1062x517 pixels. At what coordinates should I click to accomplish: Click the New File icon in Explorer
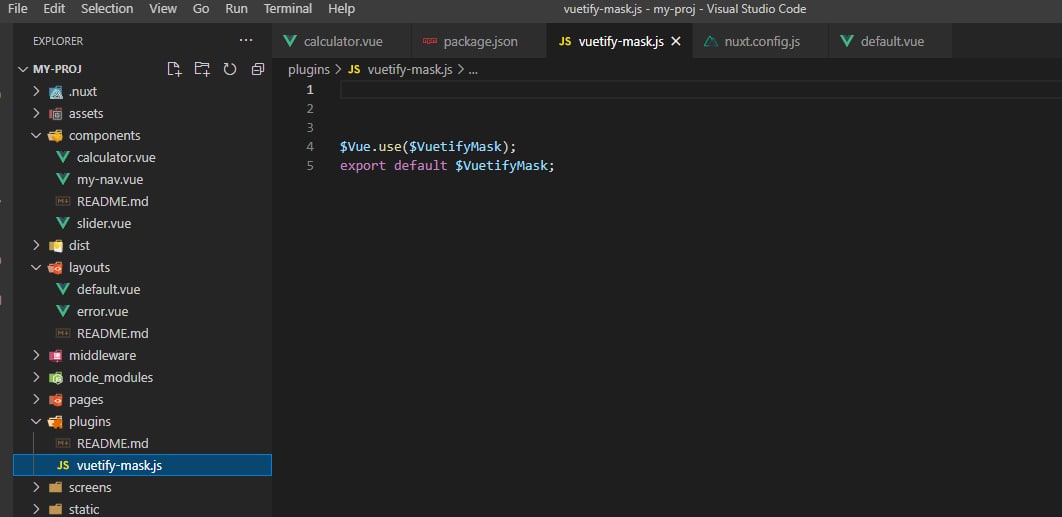pos(175,68)
